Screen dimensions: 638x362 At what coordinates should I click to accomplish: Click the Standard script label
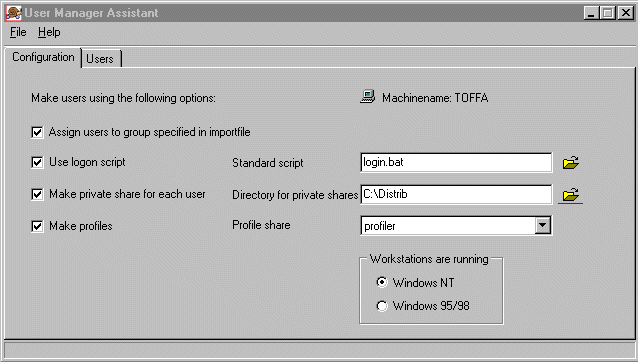pos(268,163)
